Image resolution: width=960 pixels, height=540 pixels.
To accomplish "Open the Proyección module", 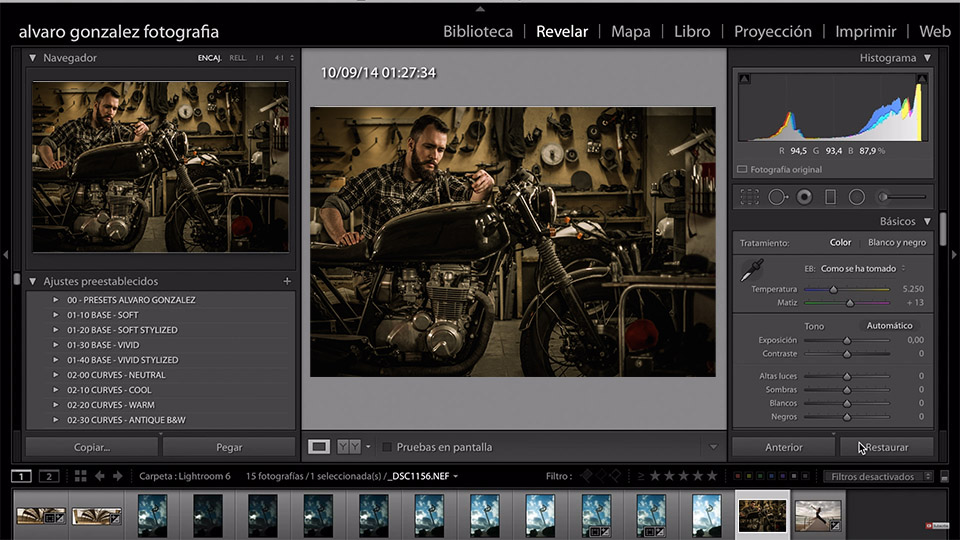I will point(773,31).
